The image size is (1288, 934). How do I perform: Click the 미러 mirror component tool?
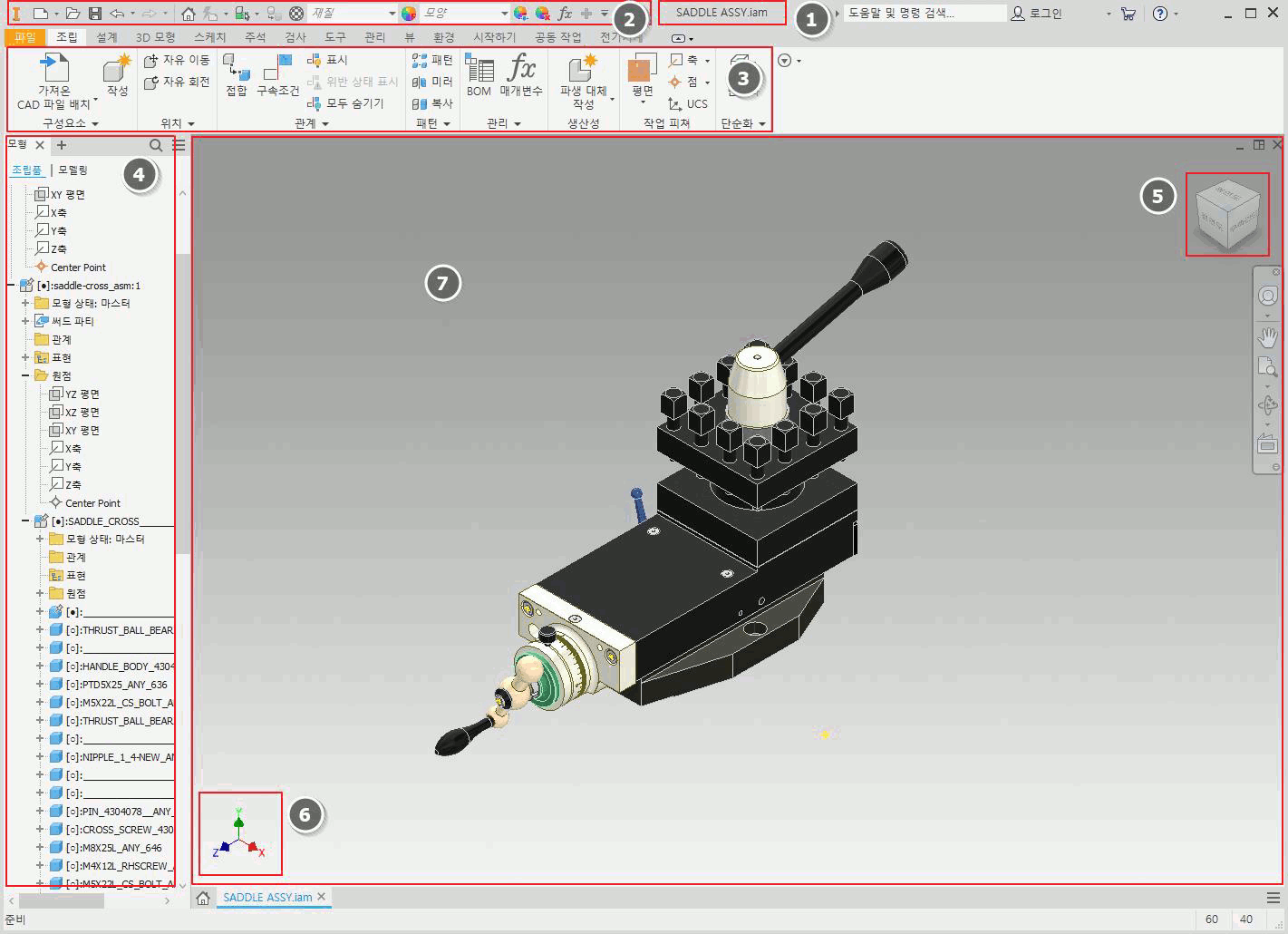(432, 82)
